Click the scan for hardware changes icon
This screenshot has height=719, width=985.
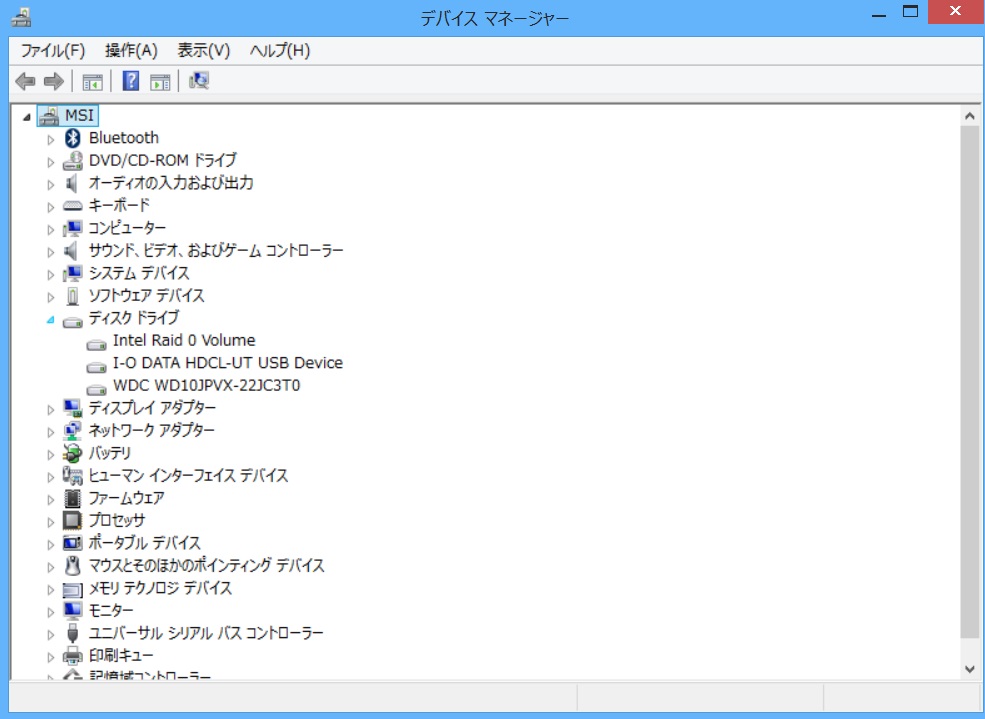click(199, 82)
